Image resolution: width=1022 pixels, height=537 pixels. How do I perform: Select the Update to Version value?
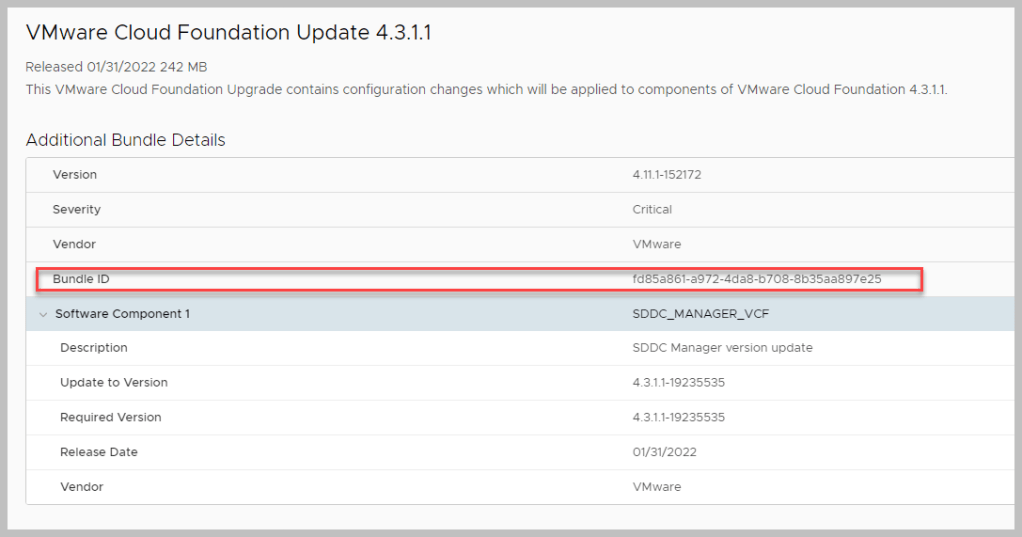pyautogui.click(x=678, y=383)
